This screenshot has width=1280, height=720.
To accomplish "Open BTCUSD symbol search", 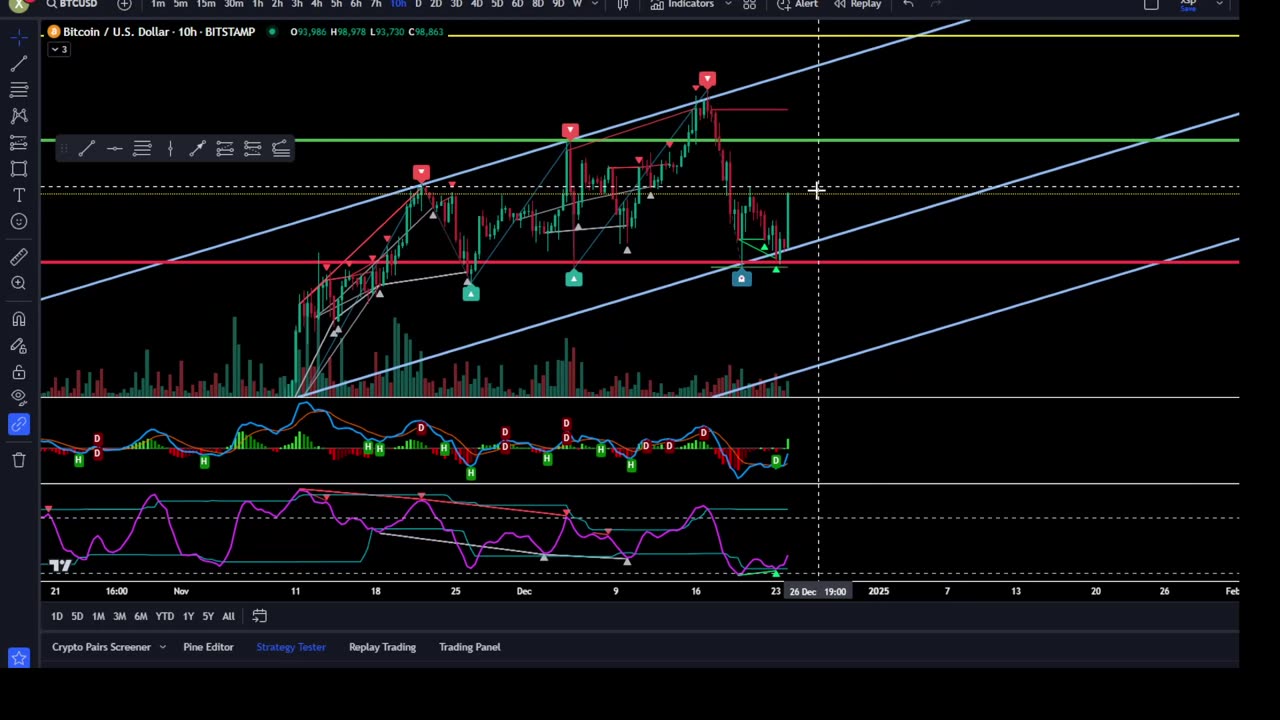I will [x=71, y=4].
